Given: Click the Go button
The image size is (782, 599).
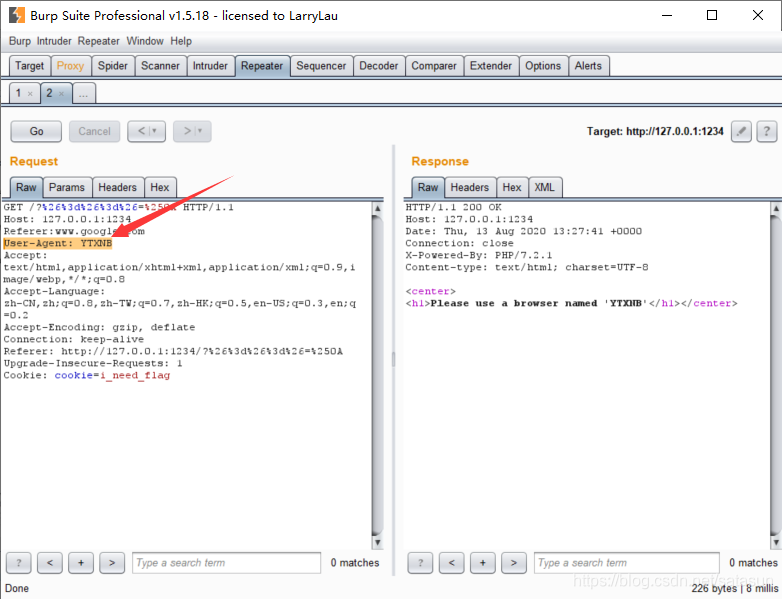Looking at the screenshot, I should coord(36,132).
